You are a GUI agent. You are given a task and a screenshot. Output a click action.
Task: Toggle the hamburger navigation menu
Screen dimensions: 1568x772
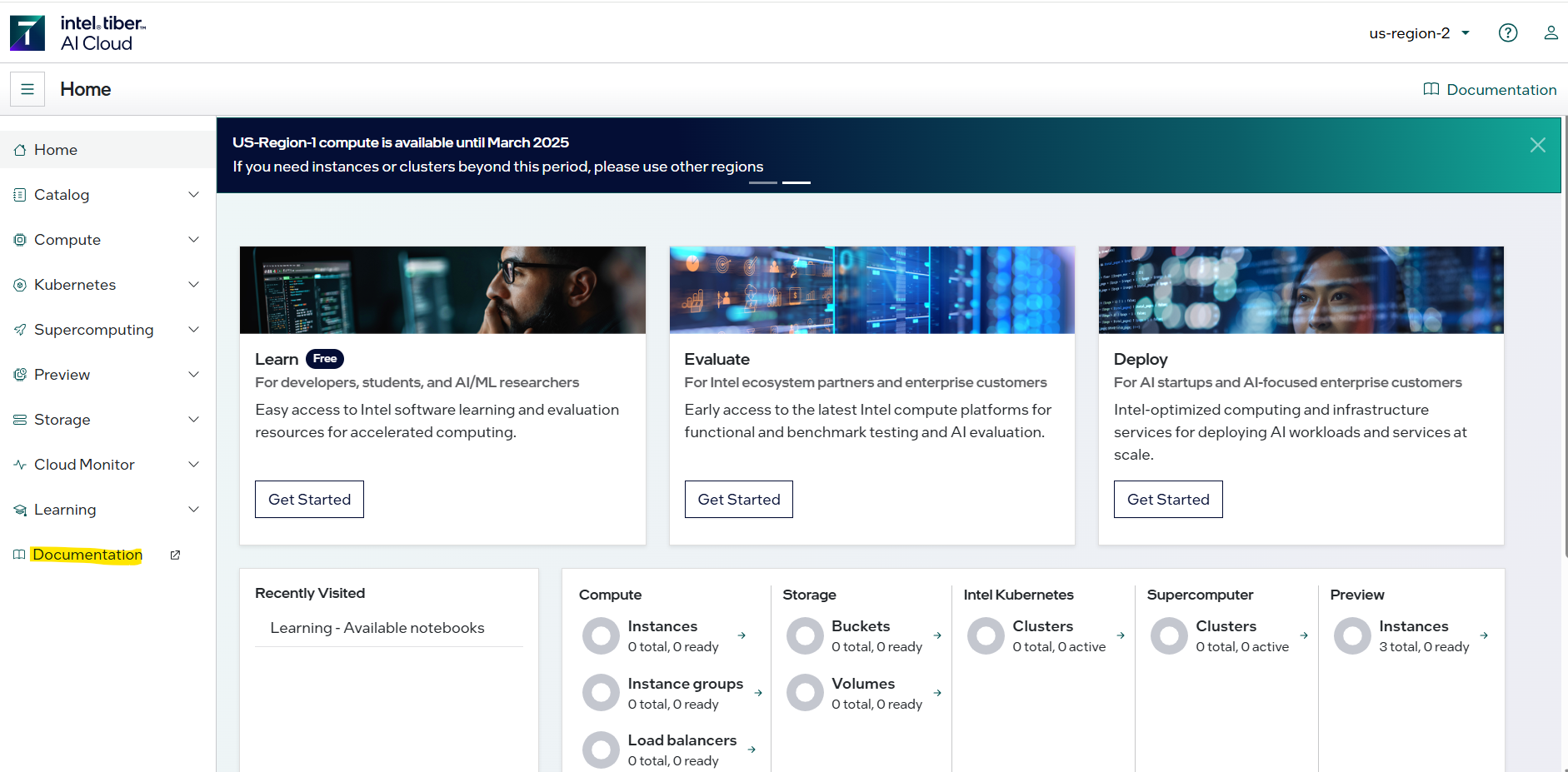[x=27, y=89]
